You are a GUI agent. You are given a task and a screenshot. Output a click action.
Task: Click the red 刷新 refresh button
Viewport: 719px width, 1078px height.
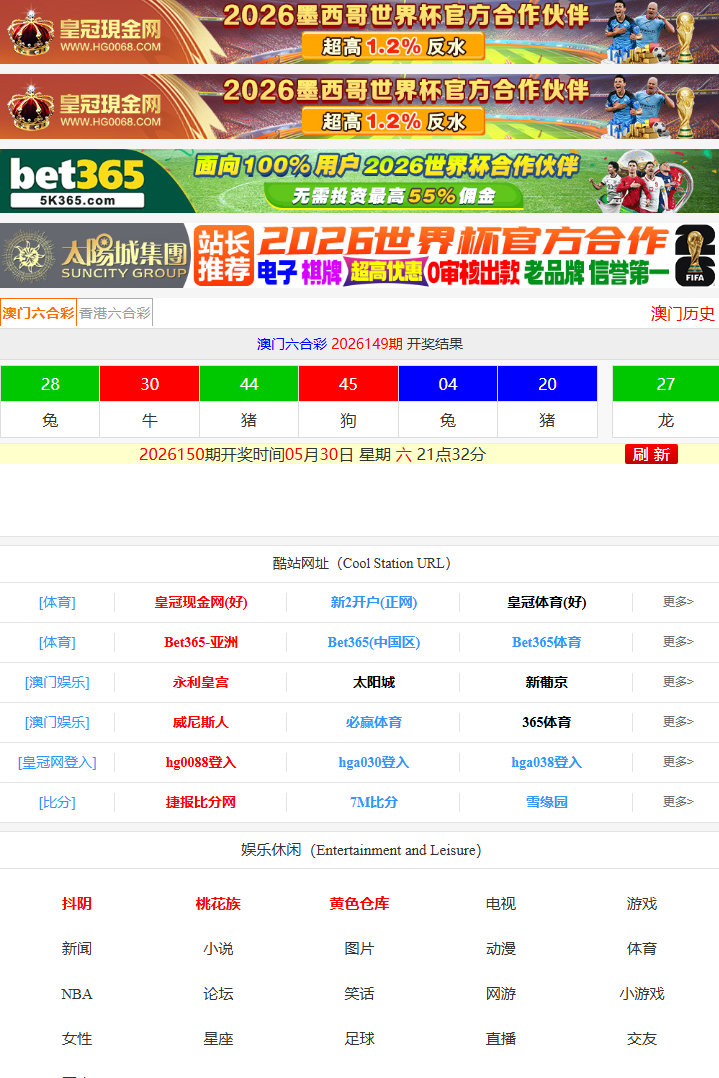[x=651, y=454]
